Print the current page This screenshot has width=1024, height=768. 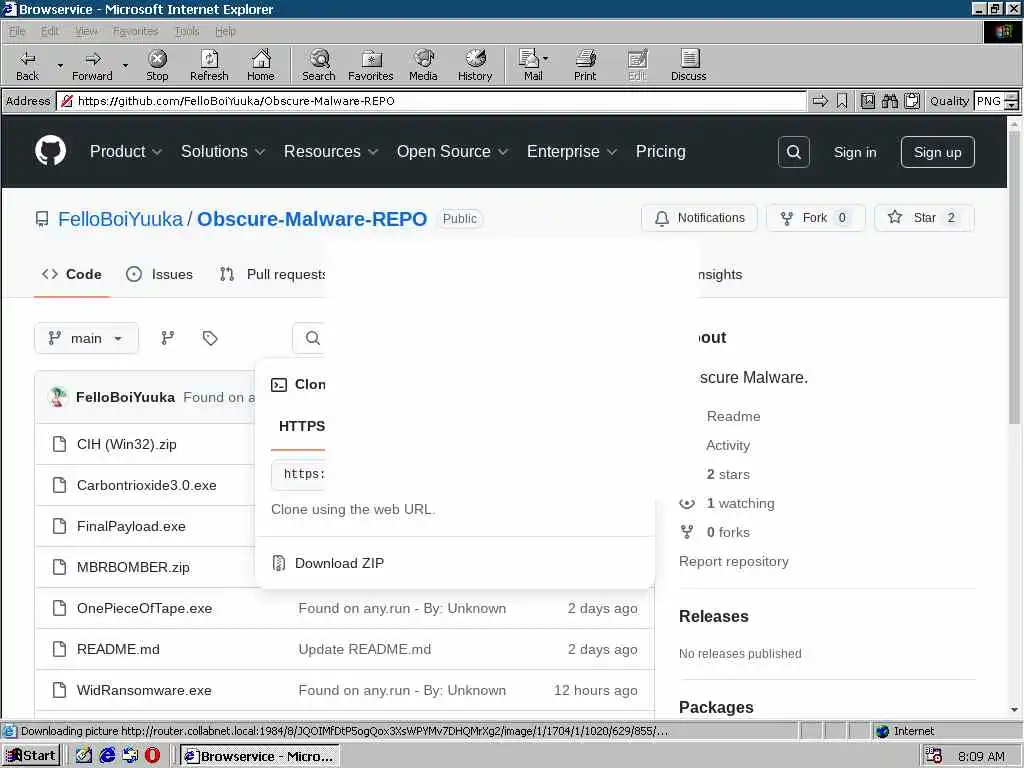click(x=585, y=65)
